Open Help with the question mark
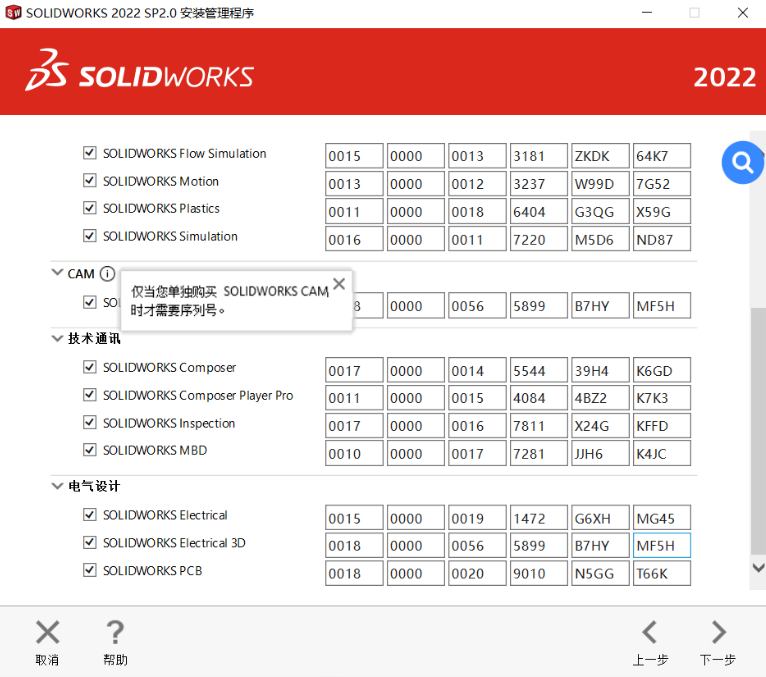The image size is (766, 677). (115, 633)
